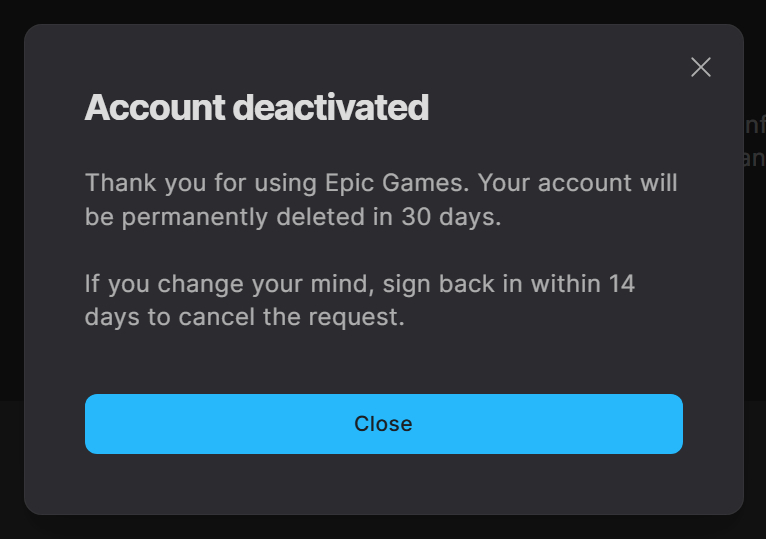The image size is (766, 539).
Task: Click the word "deactivated" in the title
Action: [330, 107]
